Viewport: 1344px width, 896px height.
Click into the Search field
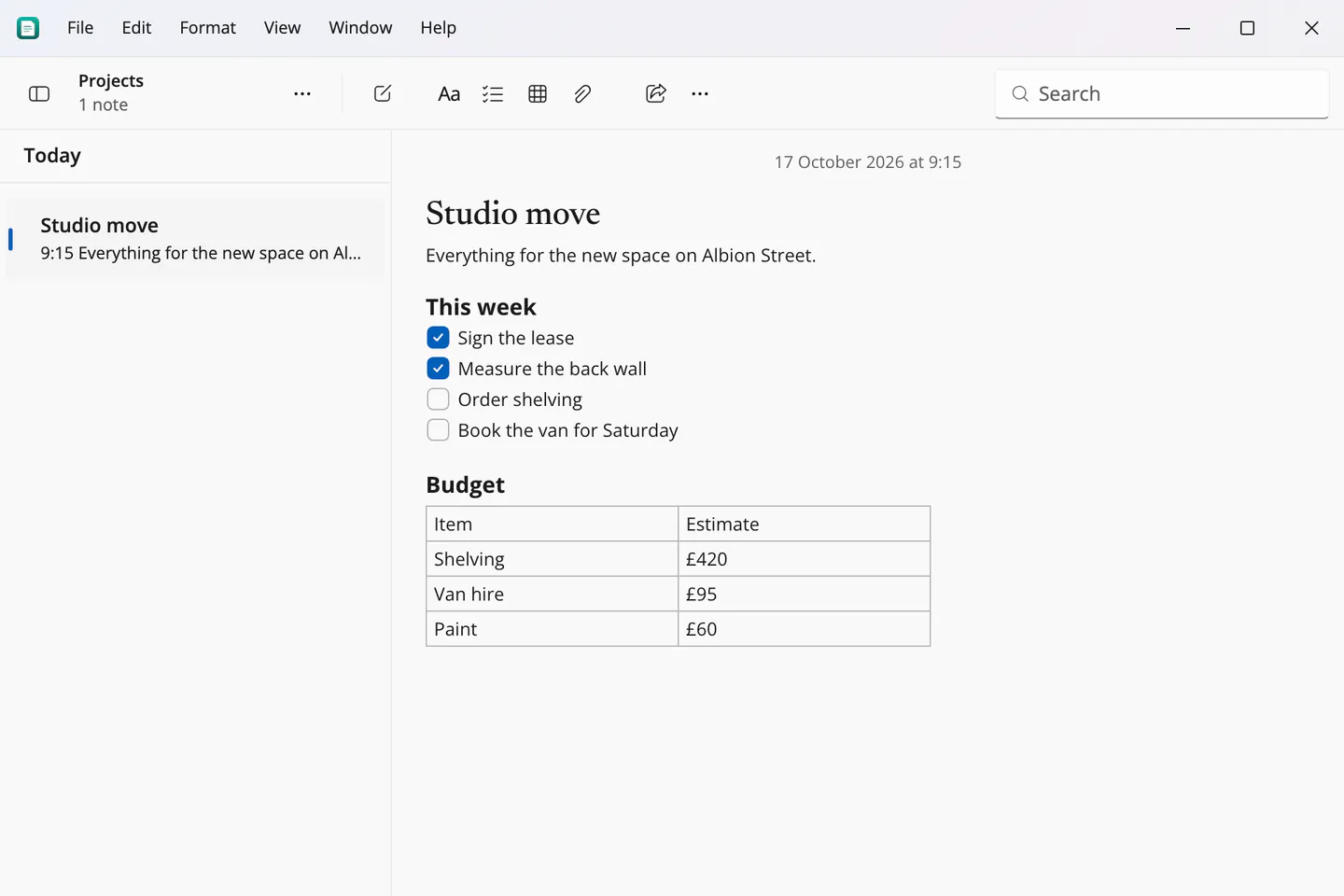click(1161, 93)
